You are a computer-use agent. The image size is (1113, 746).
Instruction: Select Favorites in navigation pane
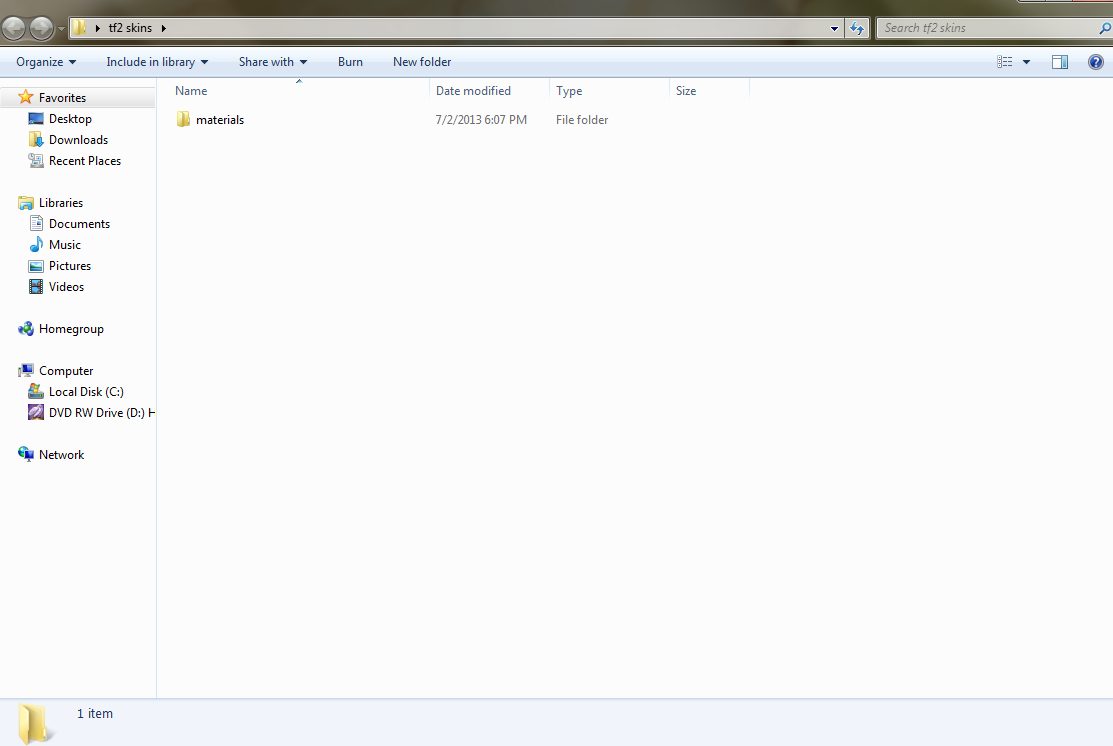point(62,98)
